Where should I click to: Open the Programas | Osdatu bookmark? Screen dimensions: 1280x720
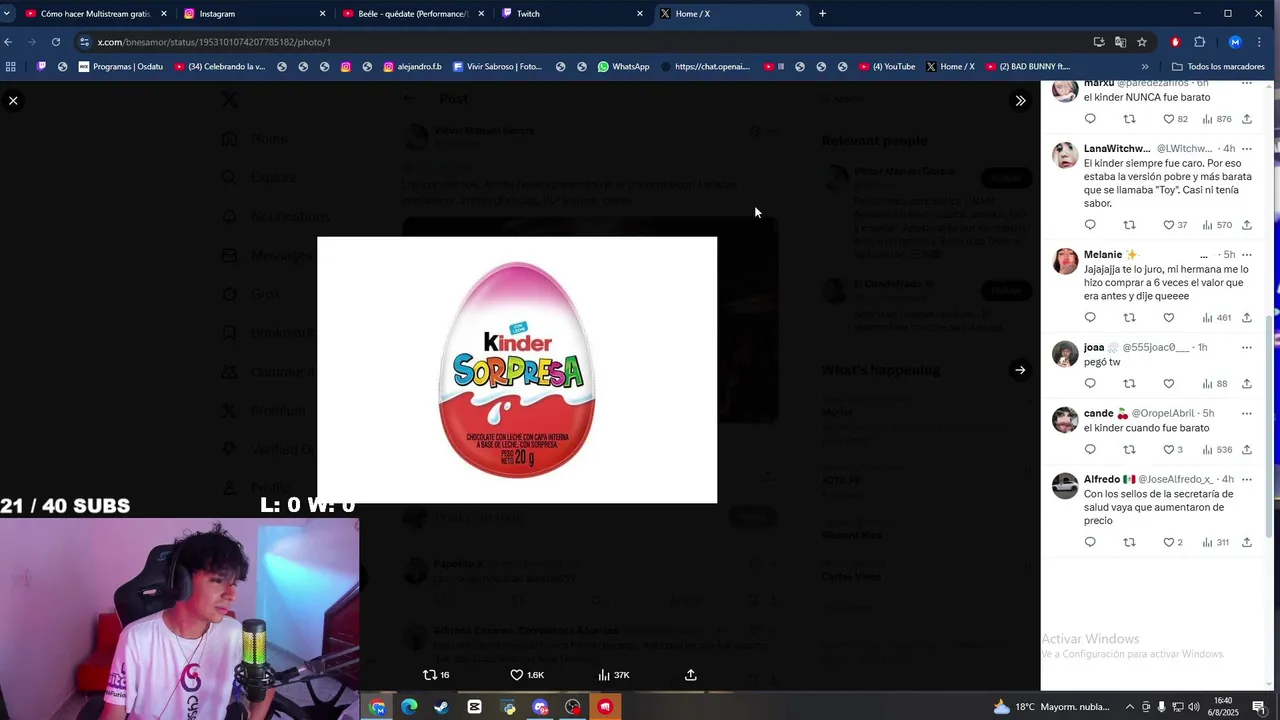click(x=121, y=67)
